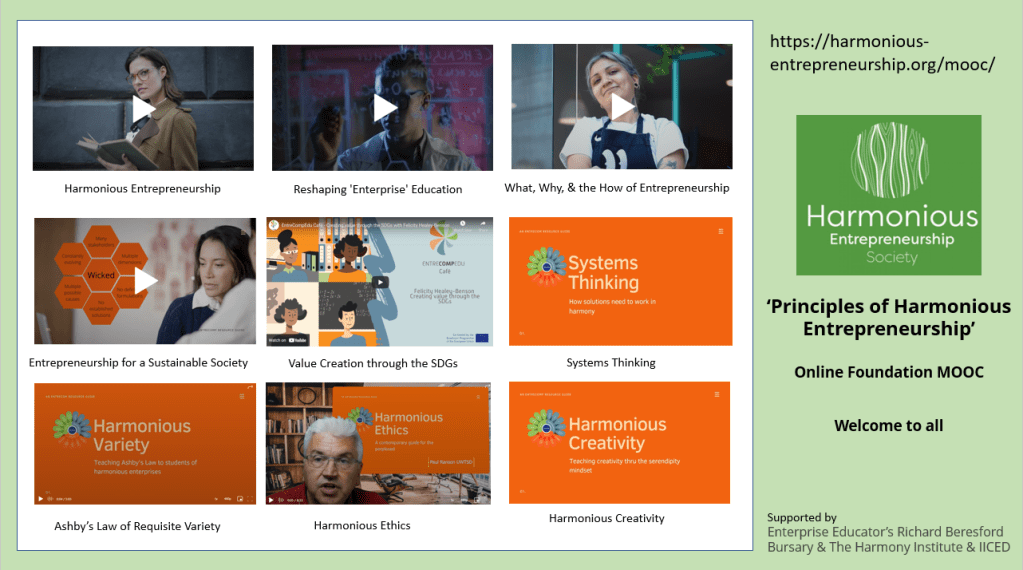Play Entrepreneurship for a Sustainable Society video

click(x=146, y=281)
